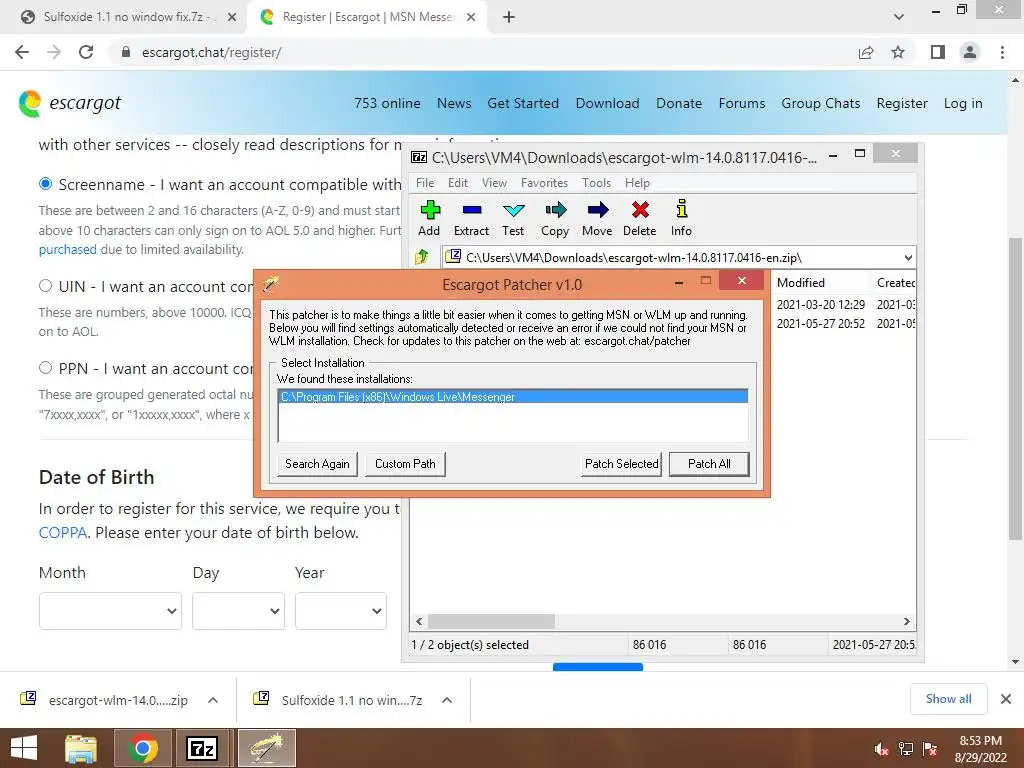Open Group Chats nav link
Viewport: 1024px width, 768px height.
point(821,103)
